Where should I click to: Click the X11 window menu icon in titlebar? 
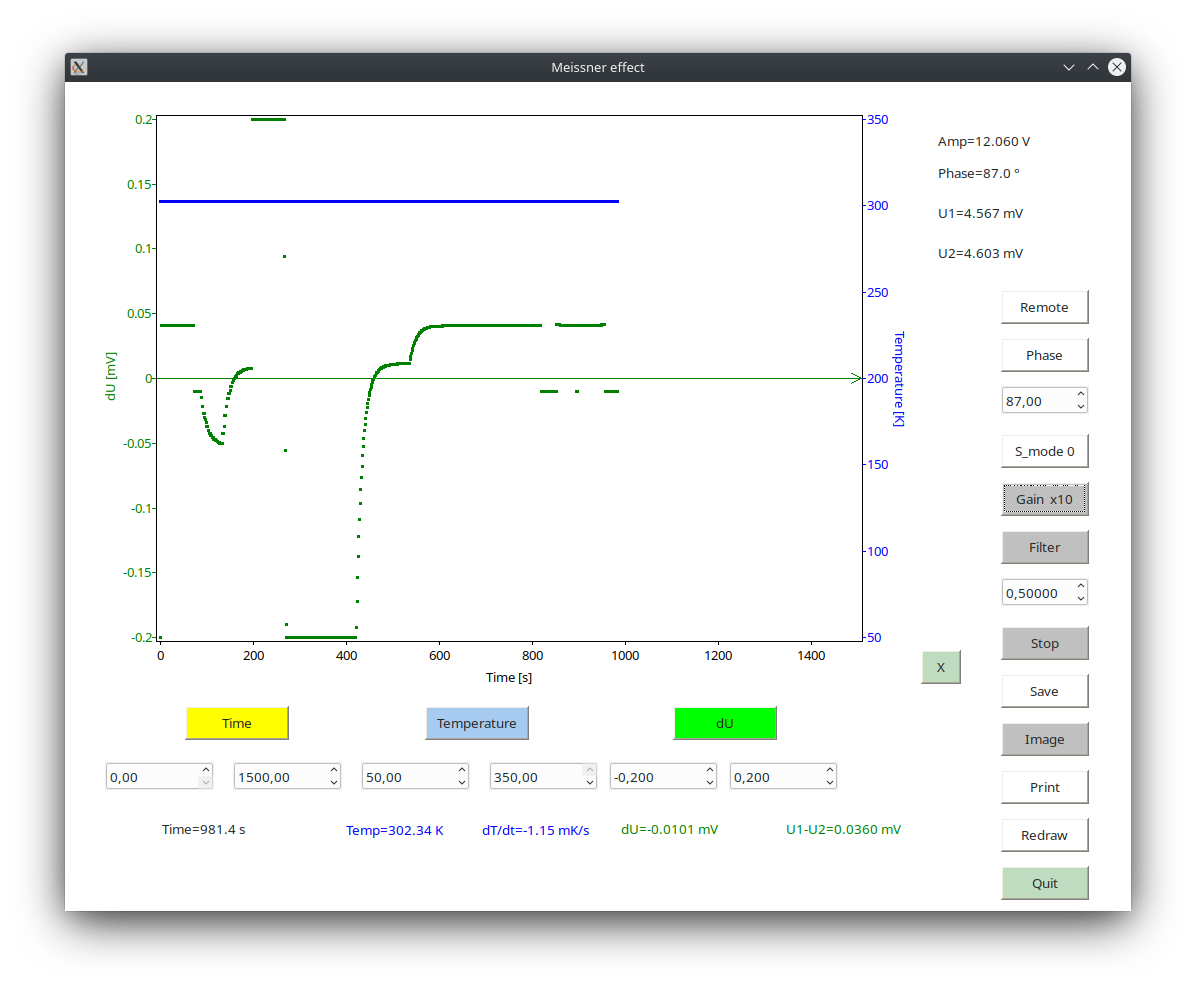tap(79, 67)
